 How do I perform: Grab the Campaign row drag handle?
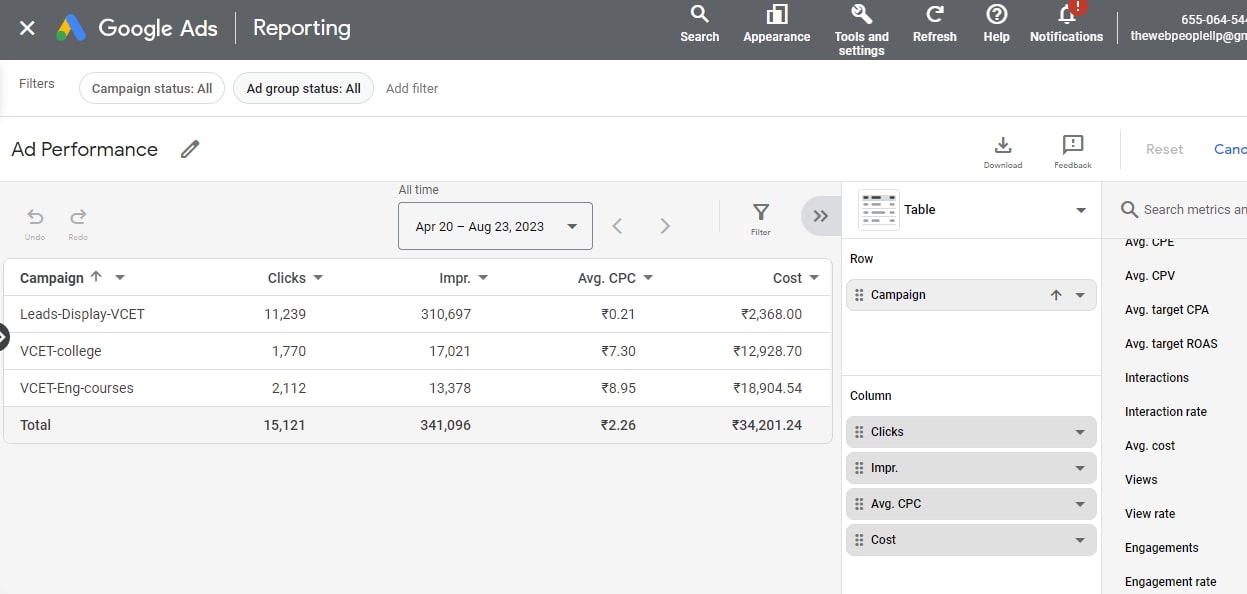click(859, 295)
